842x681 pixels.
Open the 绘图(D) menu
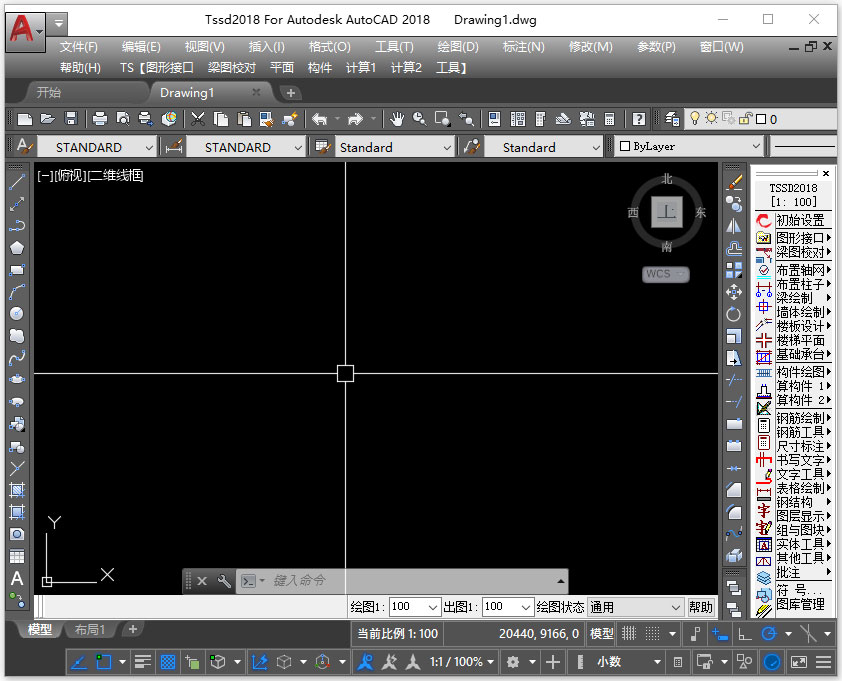point(457,47)
